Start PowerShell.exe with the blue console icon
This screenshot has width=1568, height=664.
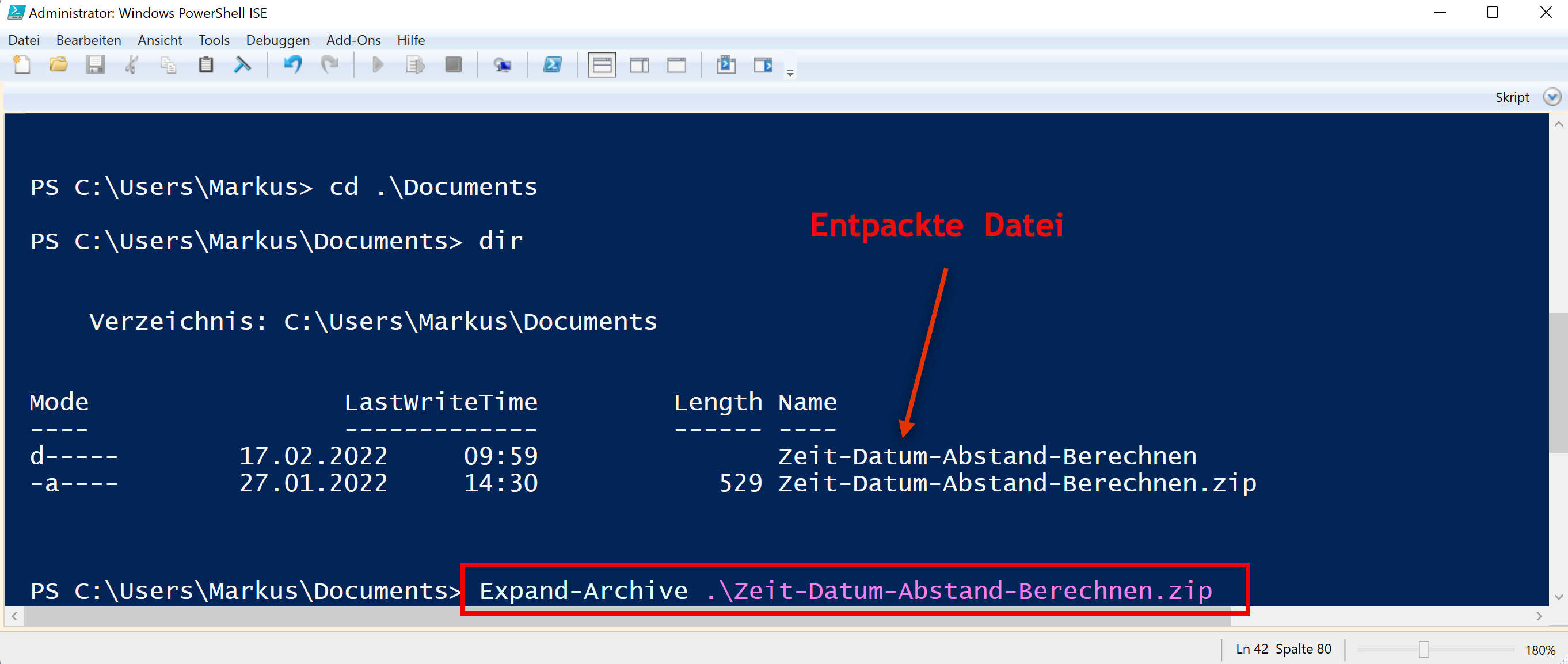pos(552,65)
